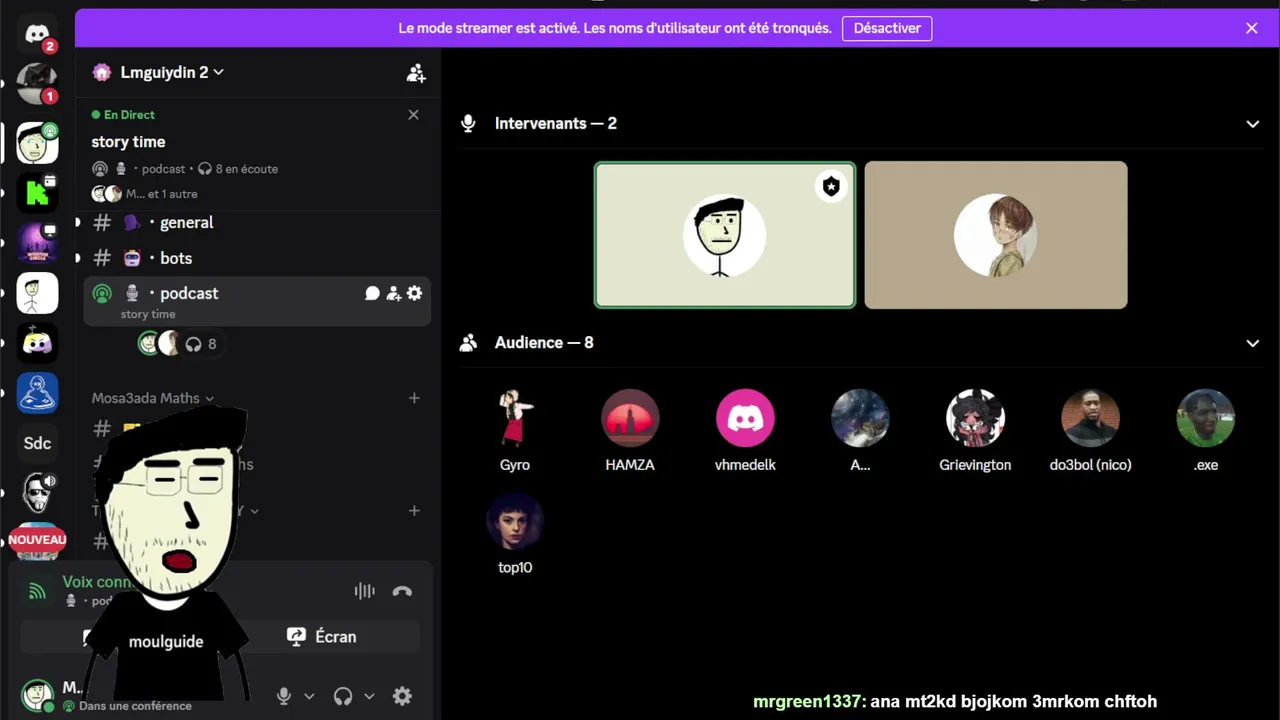Click the 'Audience — 8' heading text
Screen dimensions: 1280x720
tap(544, 343)
